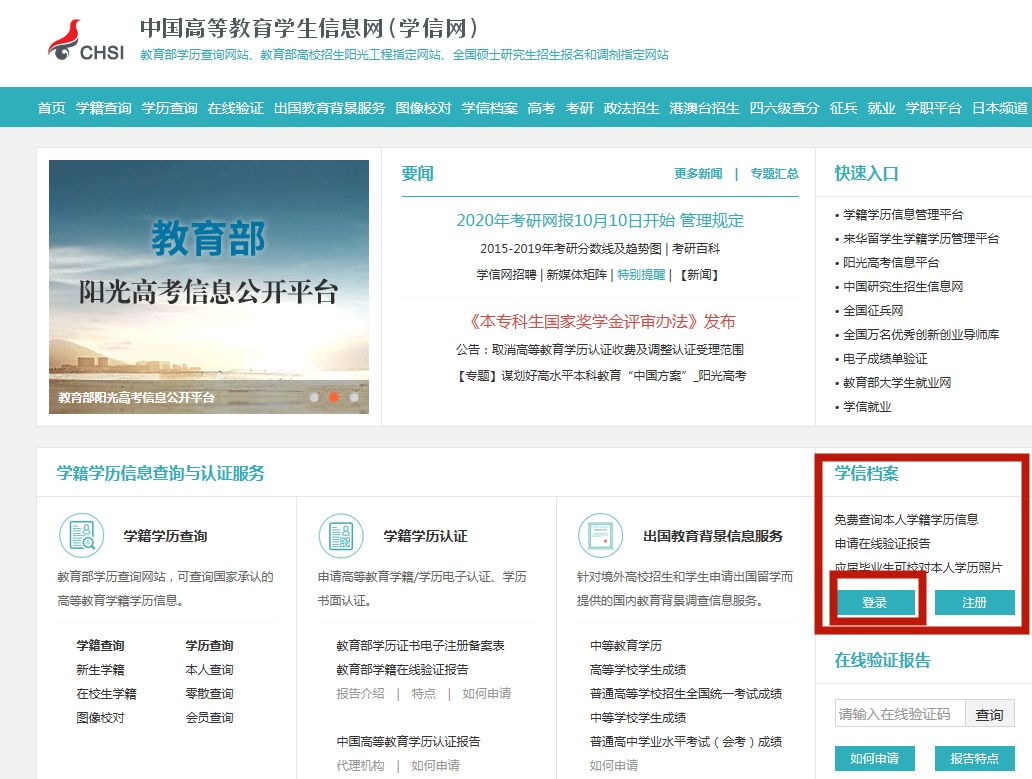Click the 学籍学历认证 certificate icon
The height and width of the screenshot is (779, 1032).
click(x=341, y=536)
